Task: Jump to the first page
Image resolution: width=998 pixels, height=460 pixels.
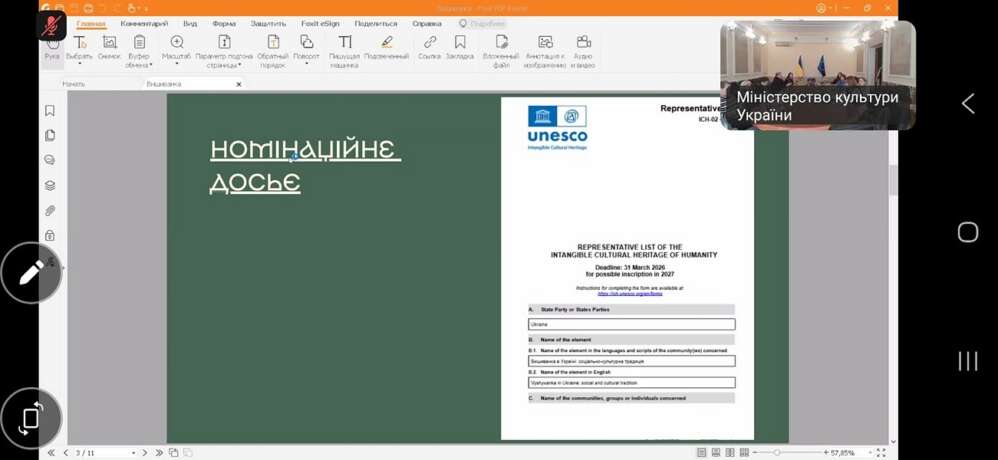Action: click(x=52, y=452)
